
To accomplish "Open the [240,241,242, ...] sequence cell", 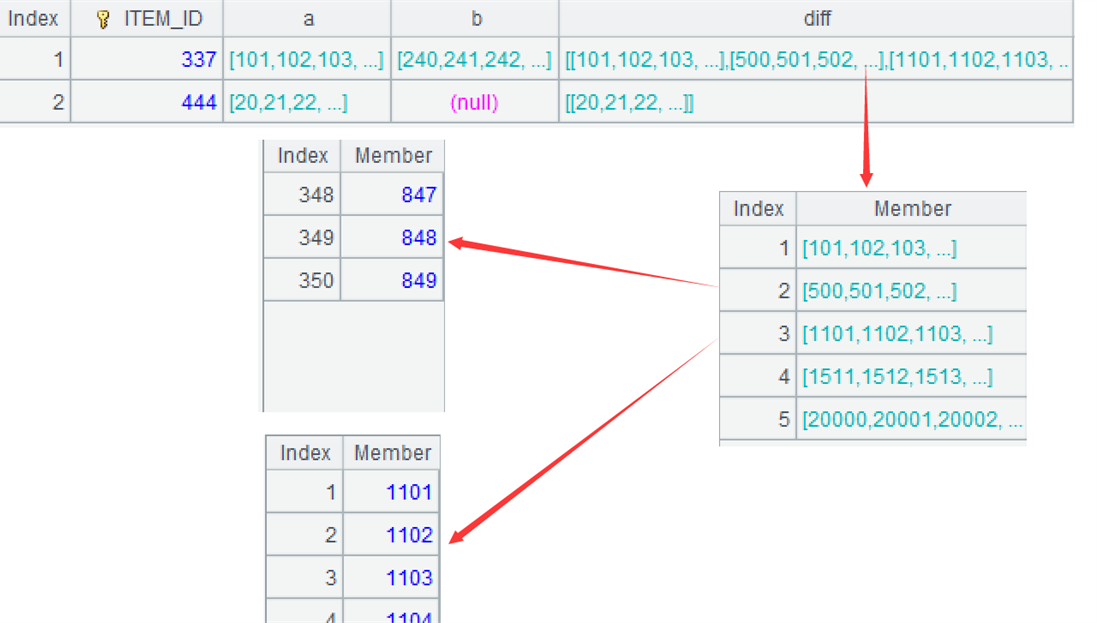I will (x=475, y=59).
